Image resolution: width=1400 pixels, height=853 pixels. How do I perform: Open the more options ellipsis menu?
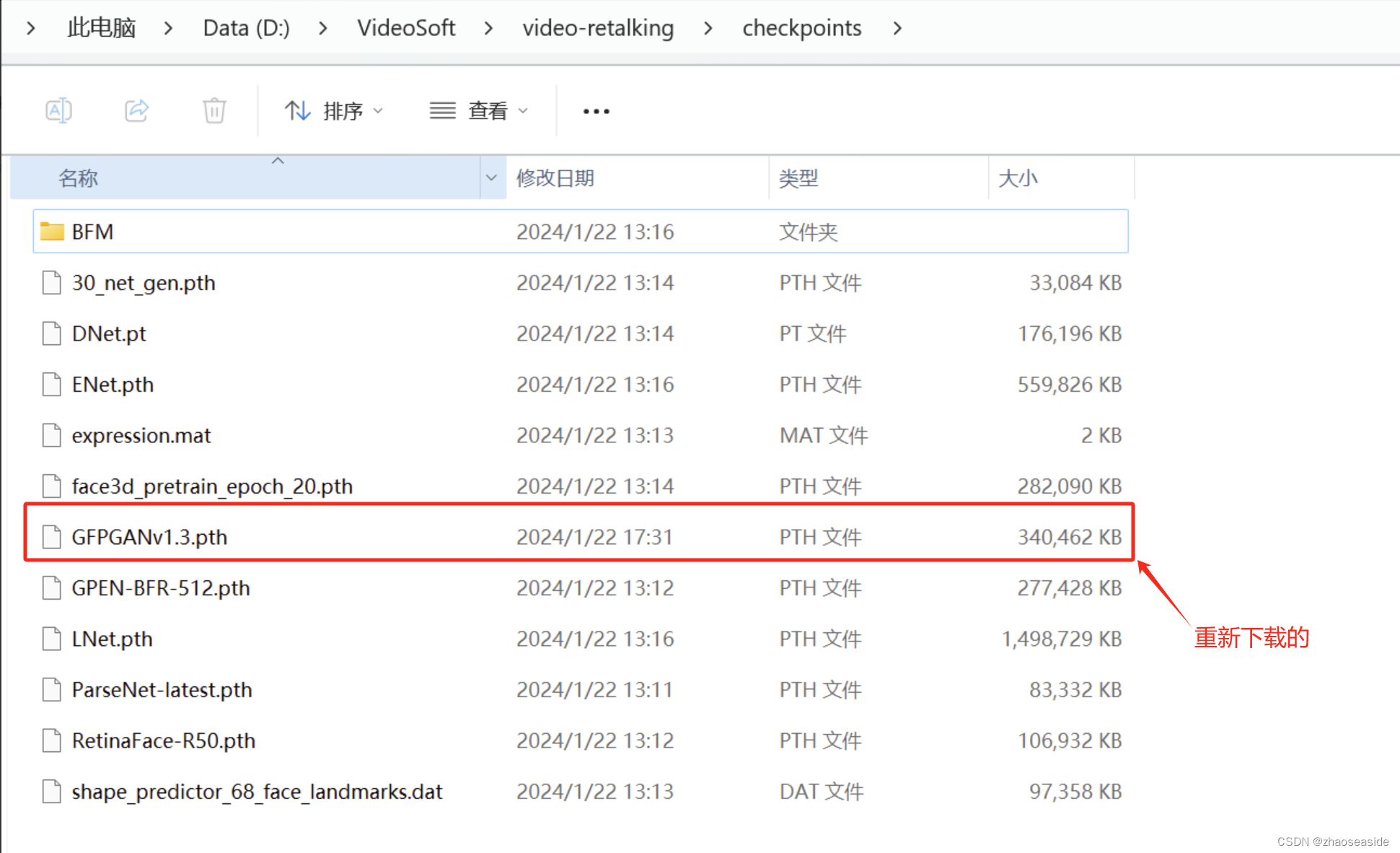[596, 111]
